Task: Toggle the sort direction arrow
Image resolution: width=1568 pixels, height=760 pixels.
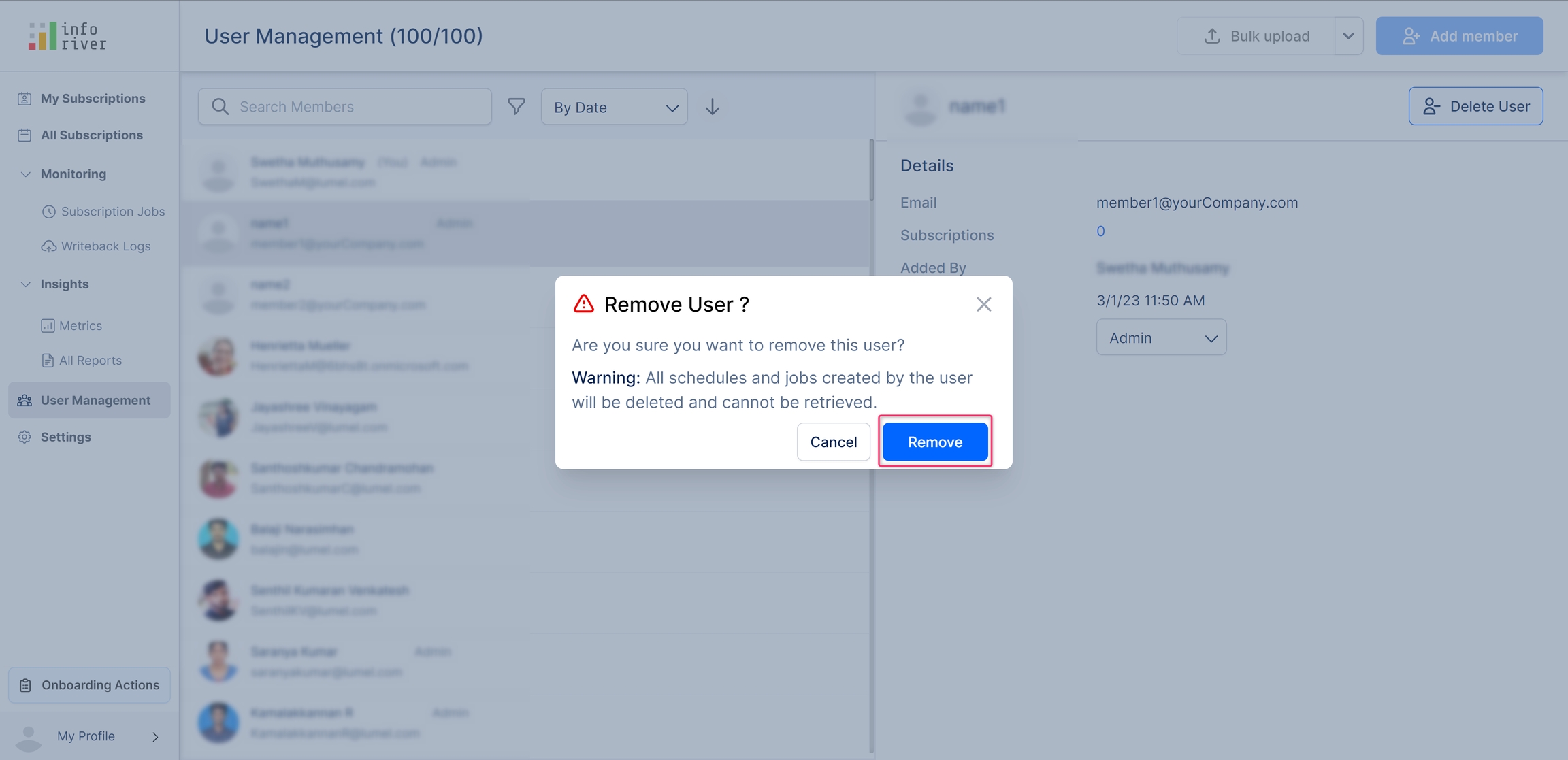Action: click(712, 107)
